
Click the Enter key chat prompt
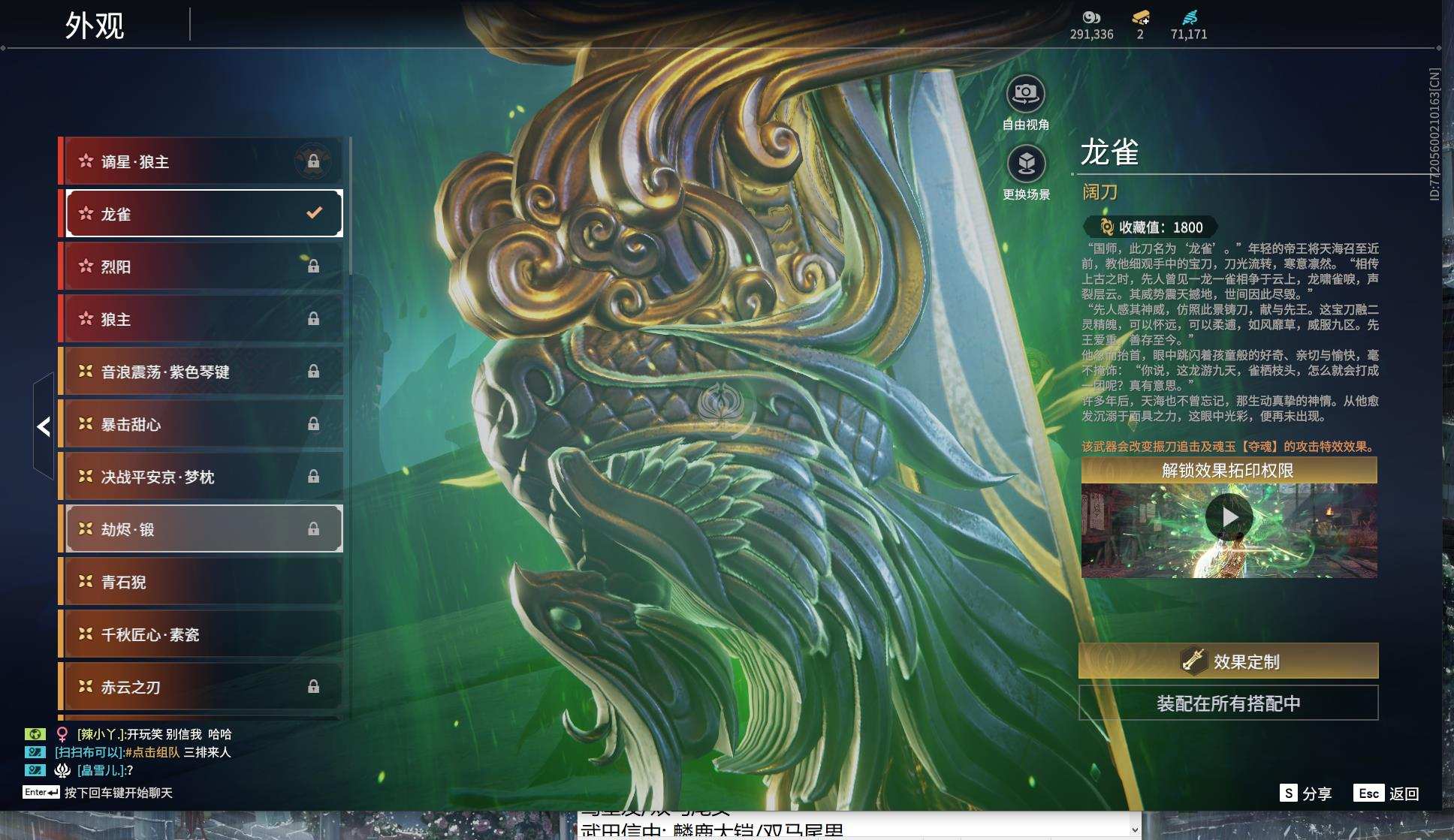41,793
